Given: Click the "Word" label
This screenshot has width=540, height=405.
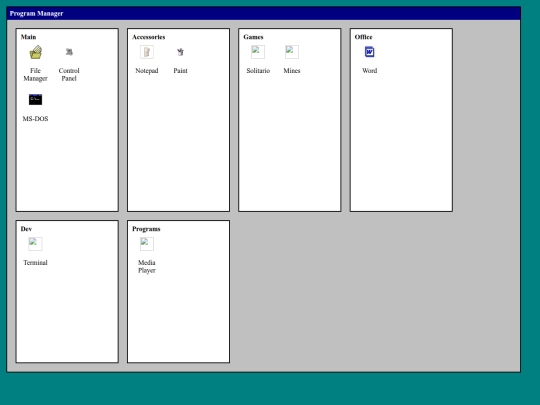Looking at the screenshot, I should pyautogui.click(x=370, y=71).
